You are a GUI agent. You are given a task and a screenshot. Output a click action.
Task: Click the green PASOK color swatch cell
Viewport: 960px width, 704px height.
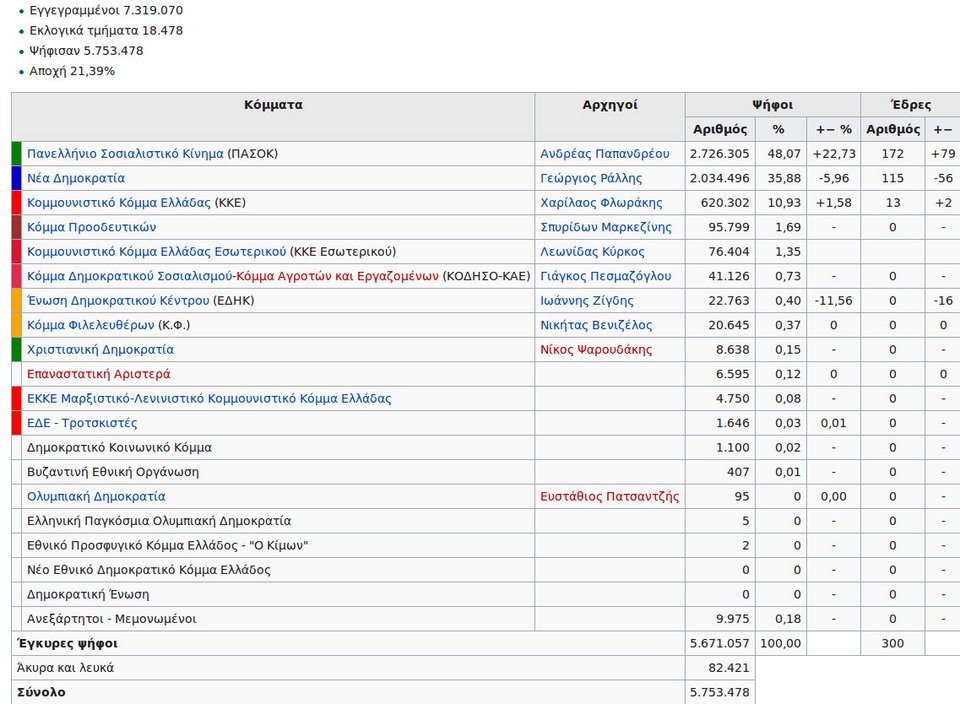coord(16,154)
